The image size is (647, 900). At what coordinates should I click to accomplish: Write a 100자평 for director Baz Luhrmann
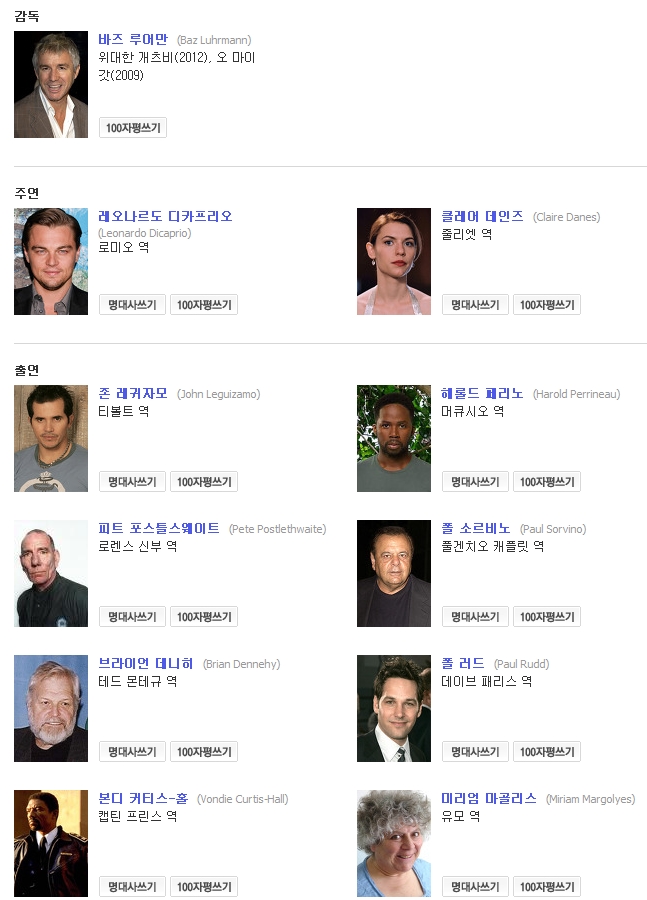pyautogui.click(x=133, y=127)
